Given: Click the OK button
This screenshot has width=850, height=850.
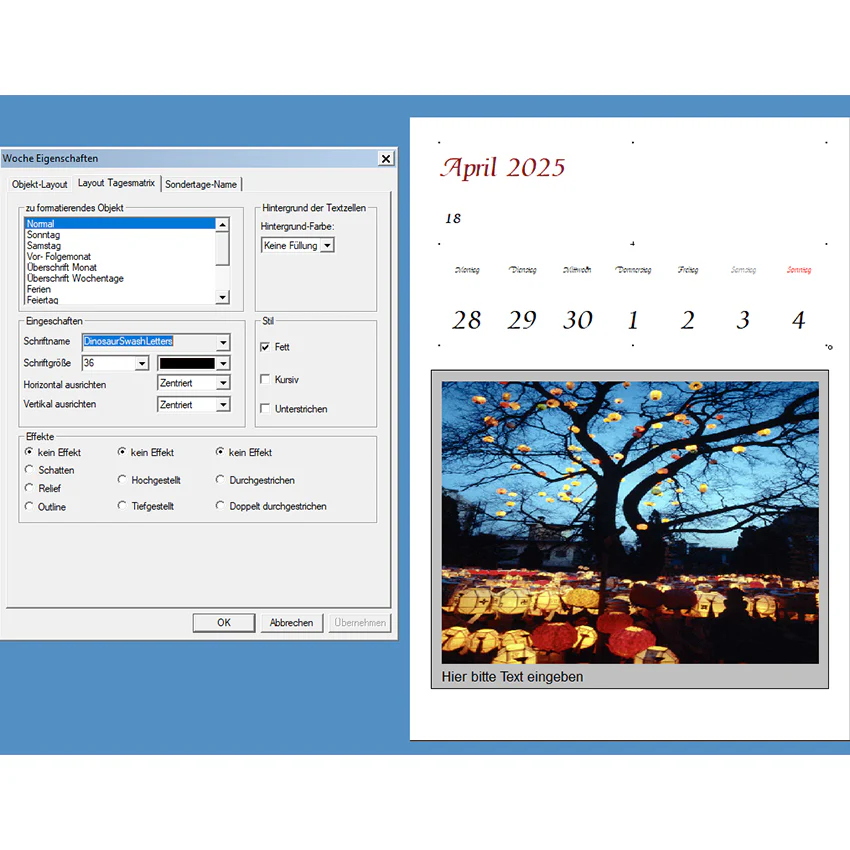Looking at the screenshot, I should click(224, 623).
